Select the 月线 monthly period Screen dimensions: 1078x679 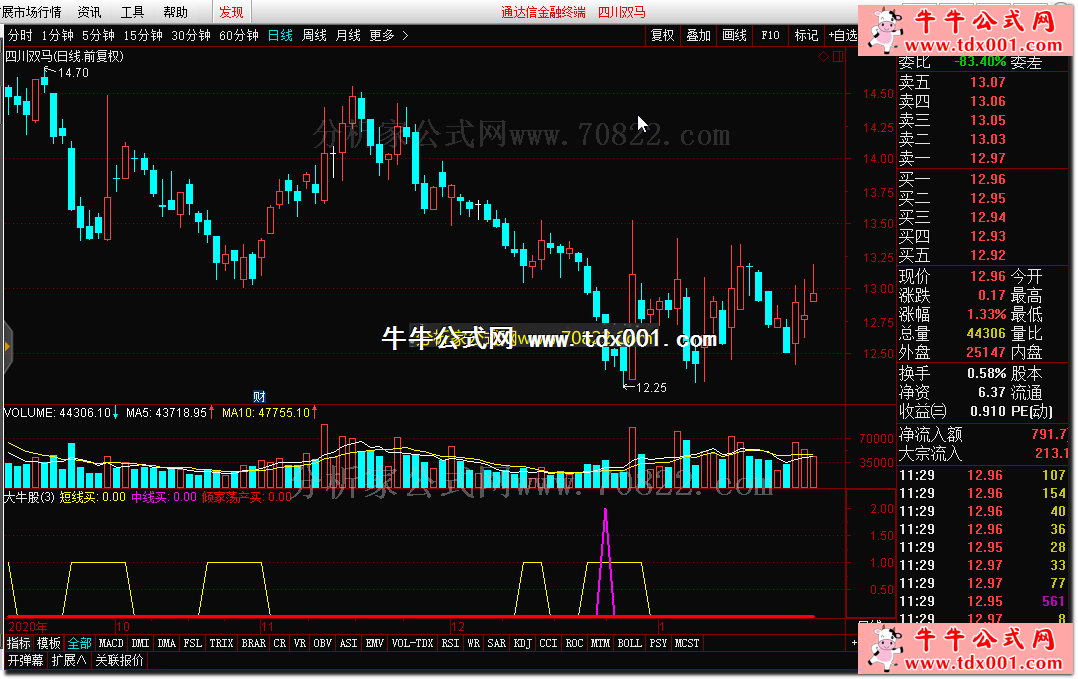pos(348,35)
